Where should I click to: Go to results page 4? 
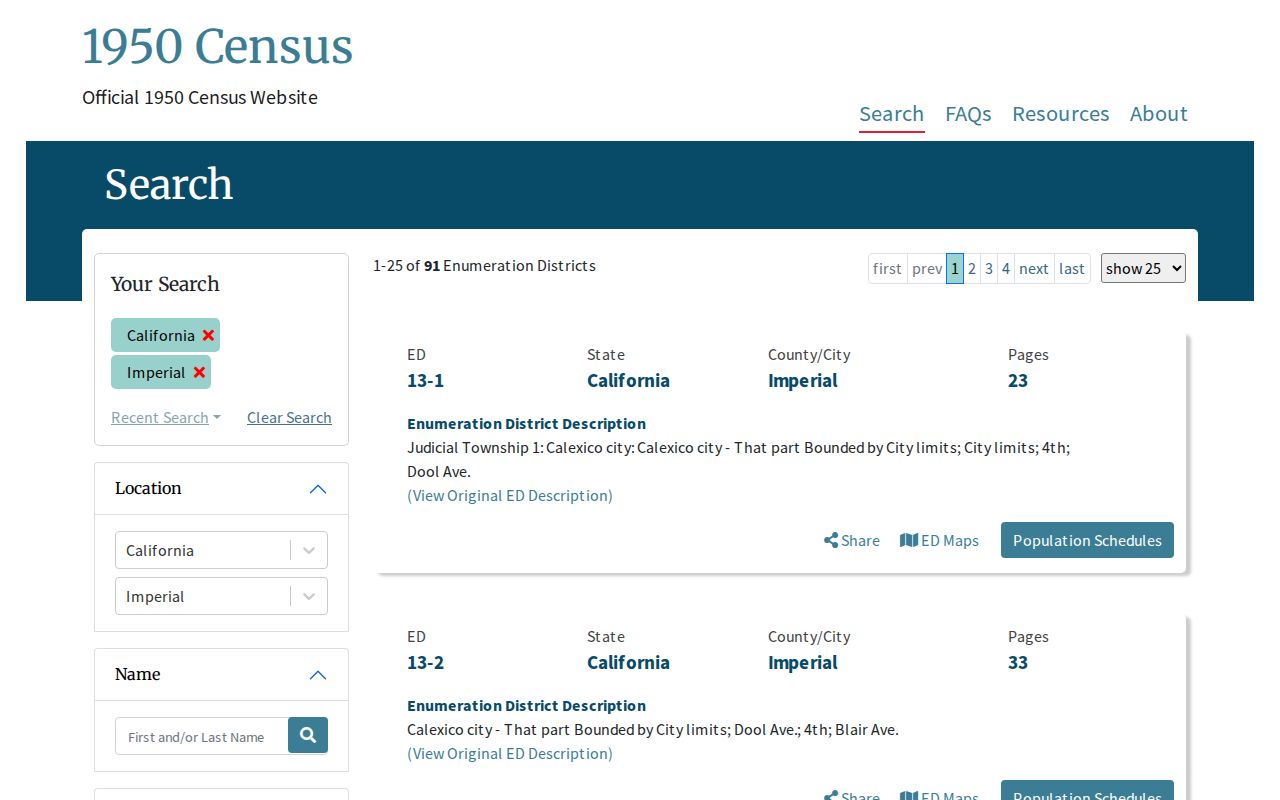coord(1006,268)
